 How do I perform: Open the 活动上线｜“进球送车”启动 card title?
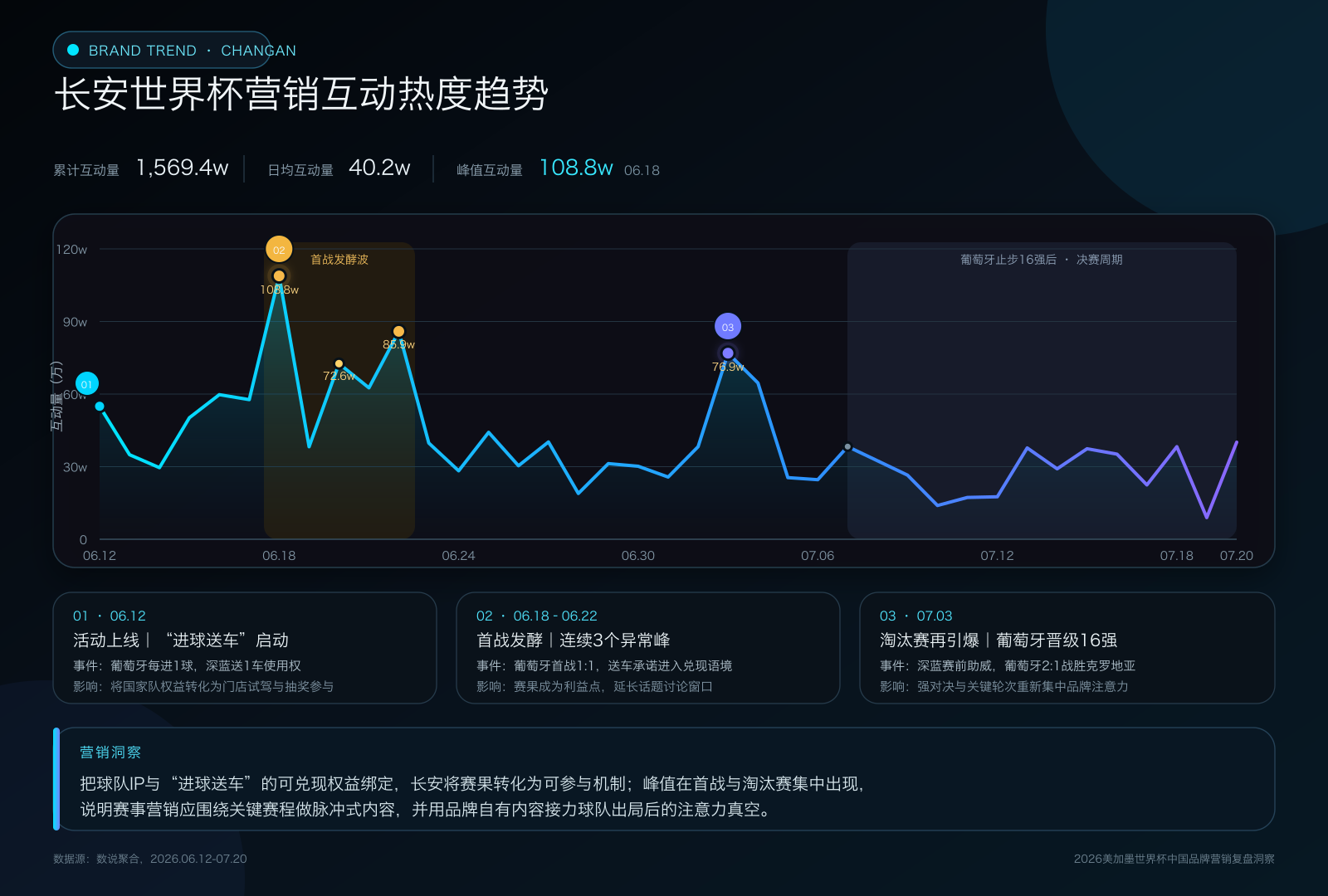click(x=181, y=640)
